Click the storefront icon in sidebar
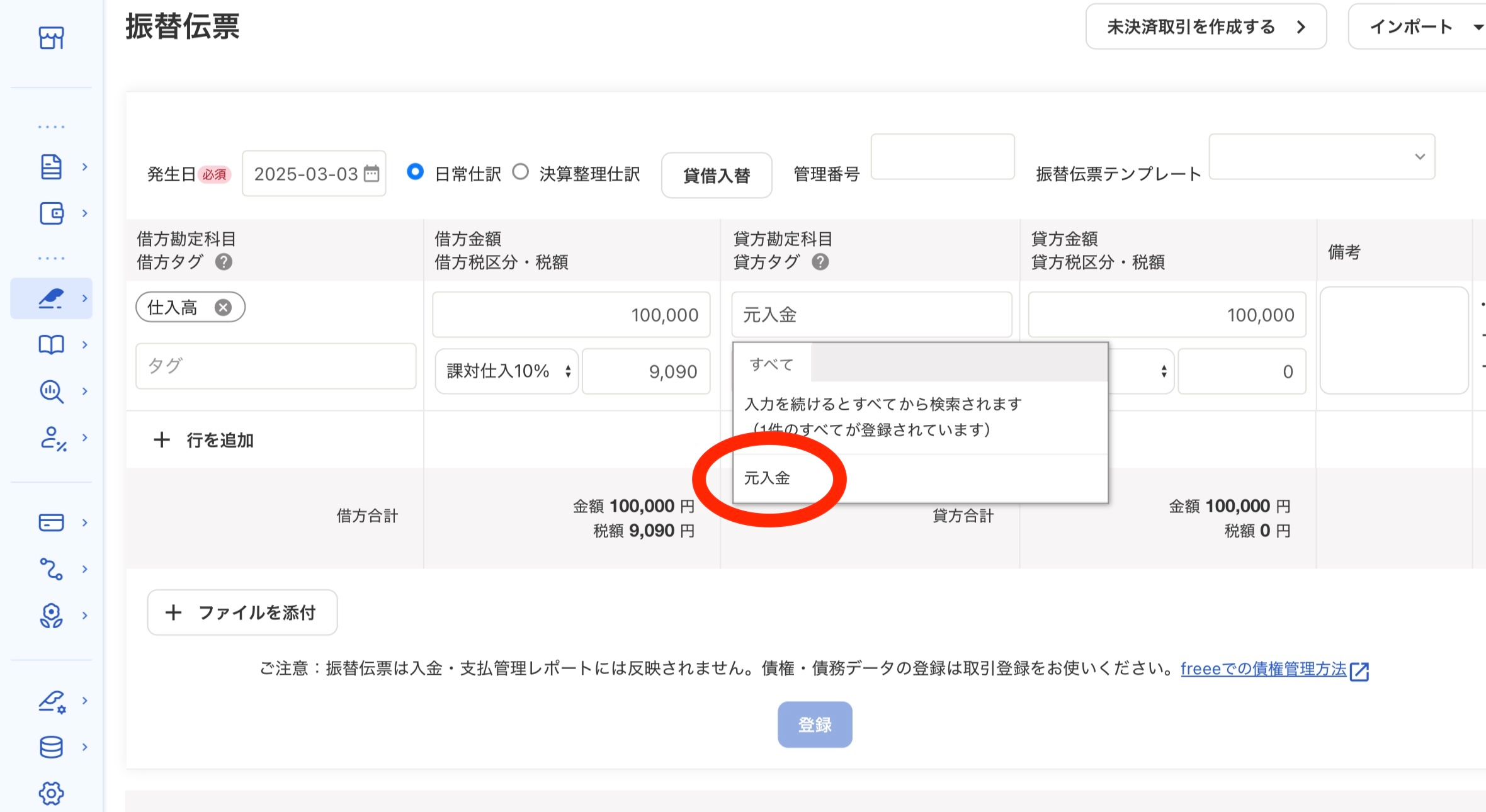 pyautogui.click(x=51, y=38)
